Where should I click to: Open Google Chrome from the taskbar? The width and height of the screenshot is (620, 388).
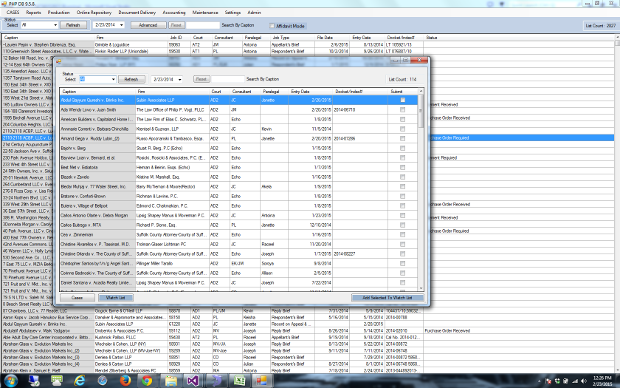coord(147,381)
